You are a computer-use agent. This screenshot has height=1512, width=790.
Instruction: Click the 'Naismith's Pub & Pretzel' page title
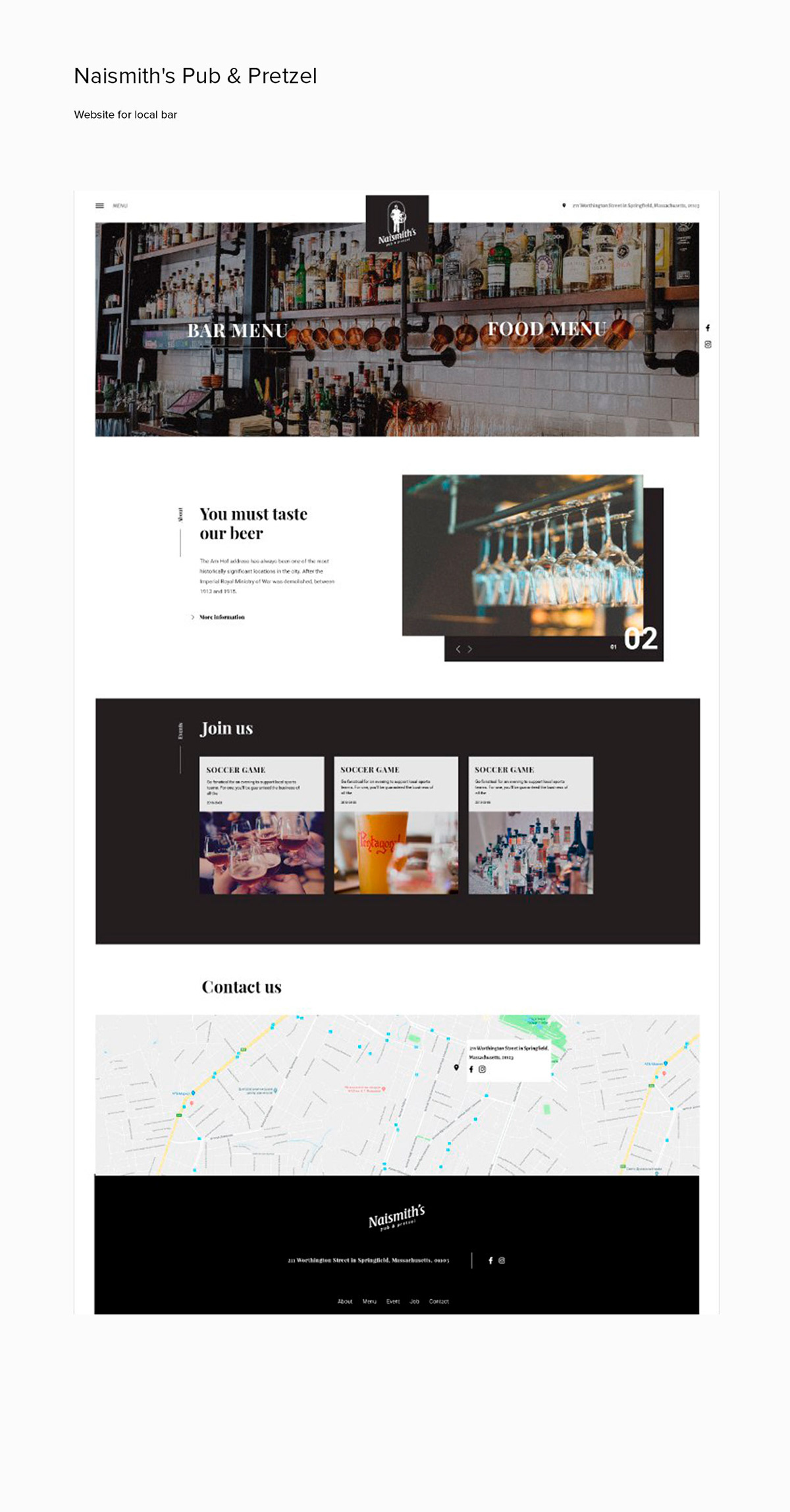click(196, 76)
